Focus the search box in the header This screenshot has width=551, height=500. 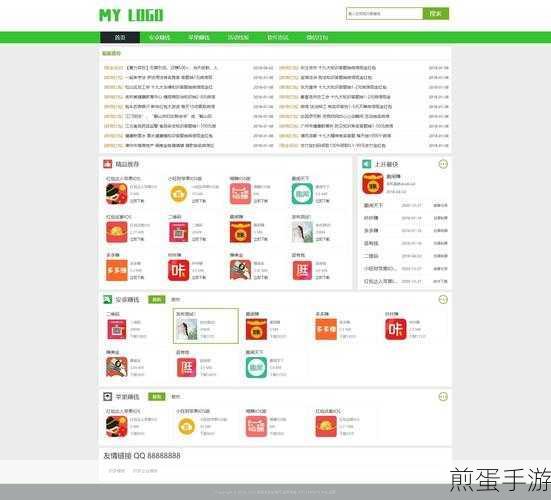(x=384, y=13)
